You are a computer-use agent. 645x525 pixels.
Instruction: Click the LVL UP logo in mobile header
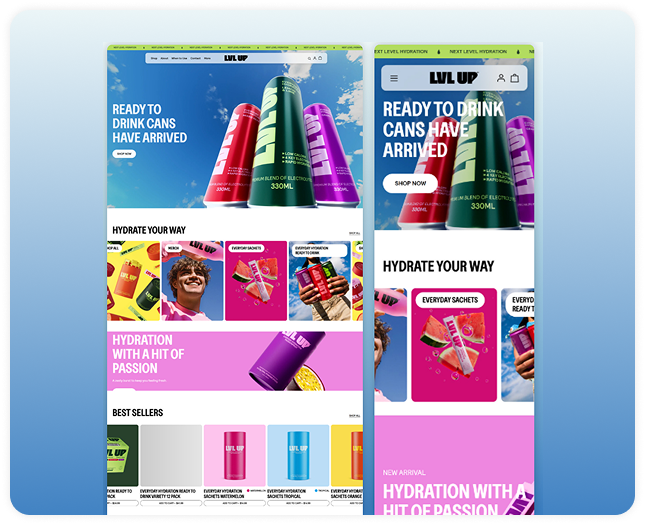pos(454,78)
